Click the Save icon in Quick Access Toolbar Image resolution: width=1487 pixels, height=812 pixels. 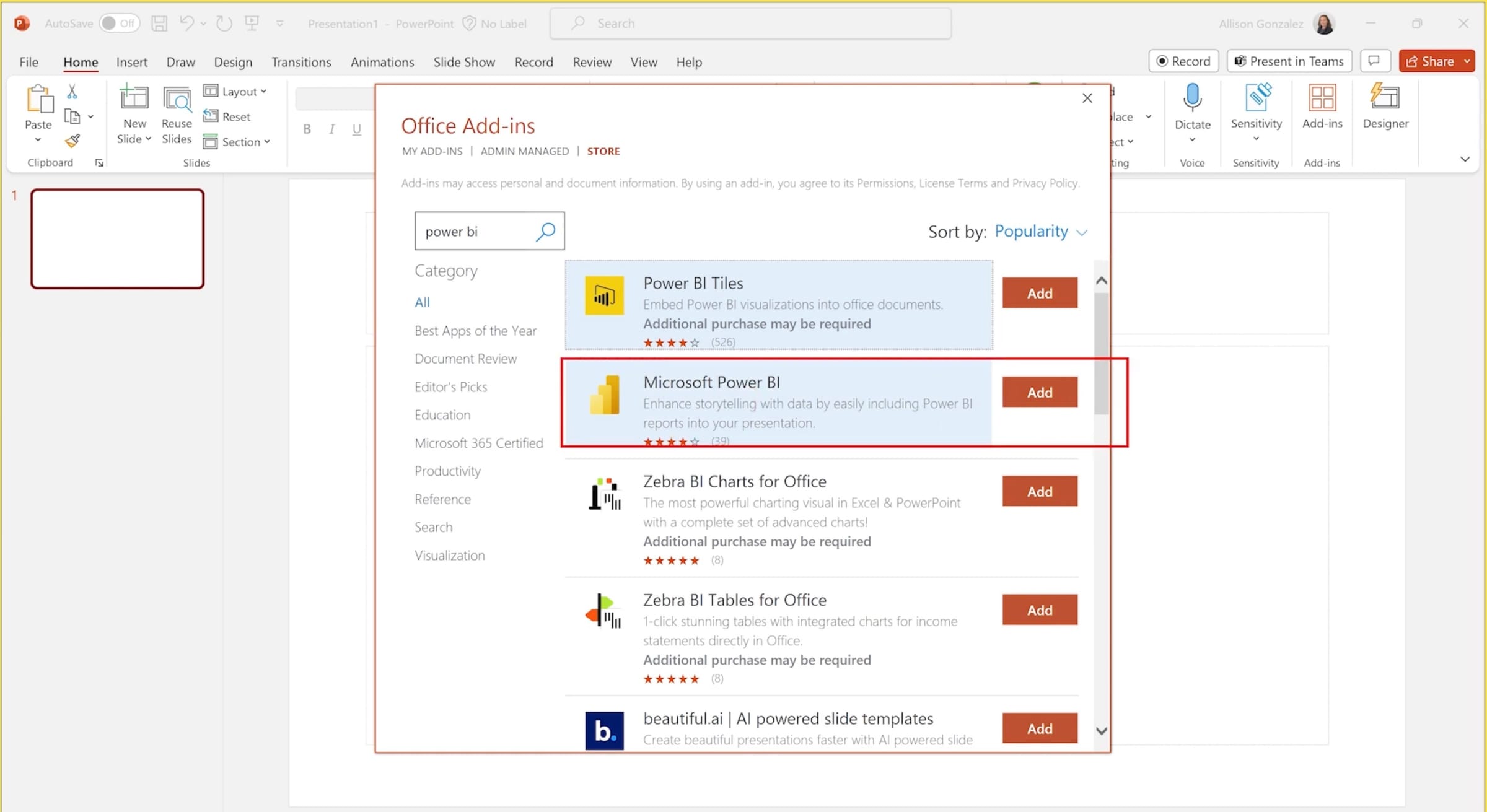pos(159,23)
